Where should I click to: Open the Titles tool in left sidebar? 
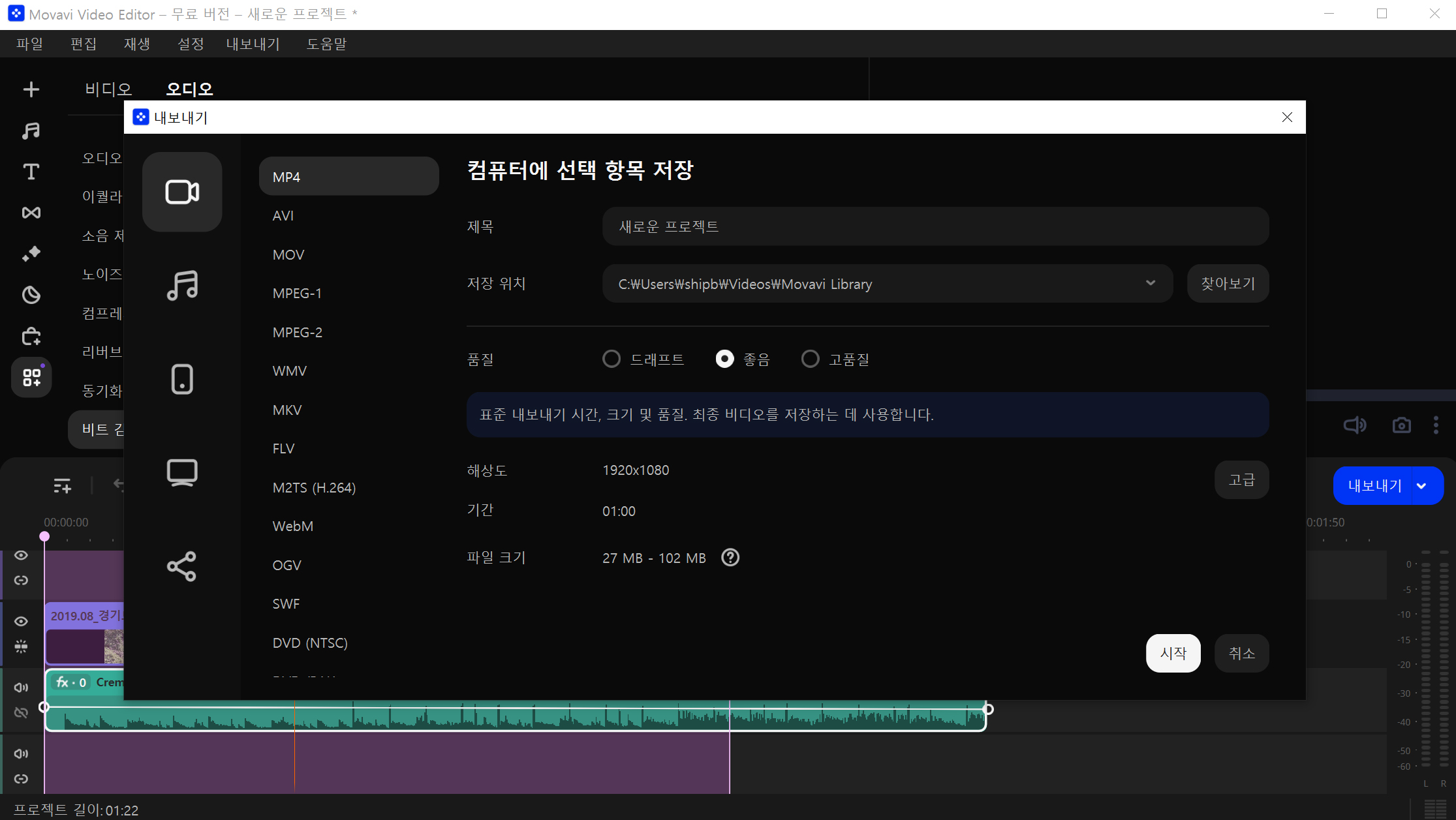pyautogui.click(x=31, y=172)
